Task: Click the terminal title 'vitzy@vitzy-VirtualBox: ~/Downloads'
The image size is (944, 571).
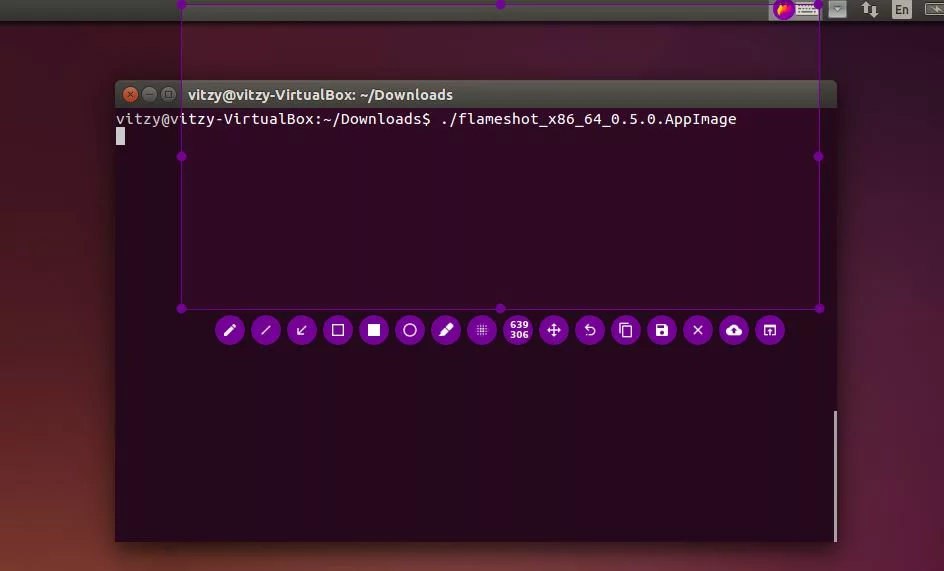Action: click(x=320, y=95)
